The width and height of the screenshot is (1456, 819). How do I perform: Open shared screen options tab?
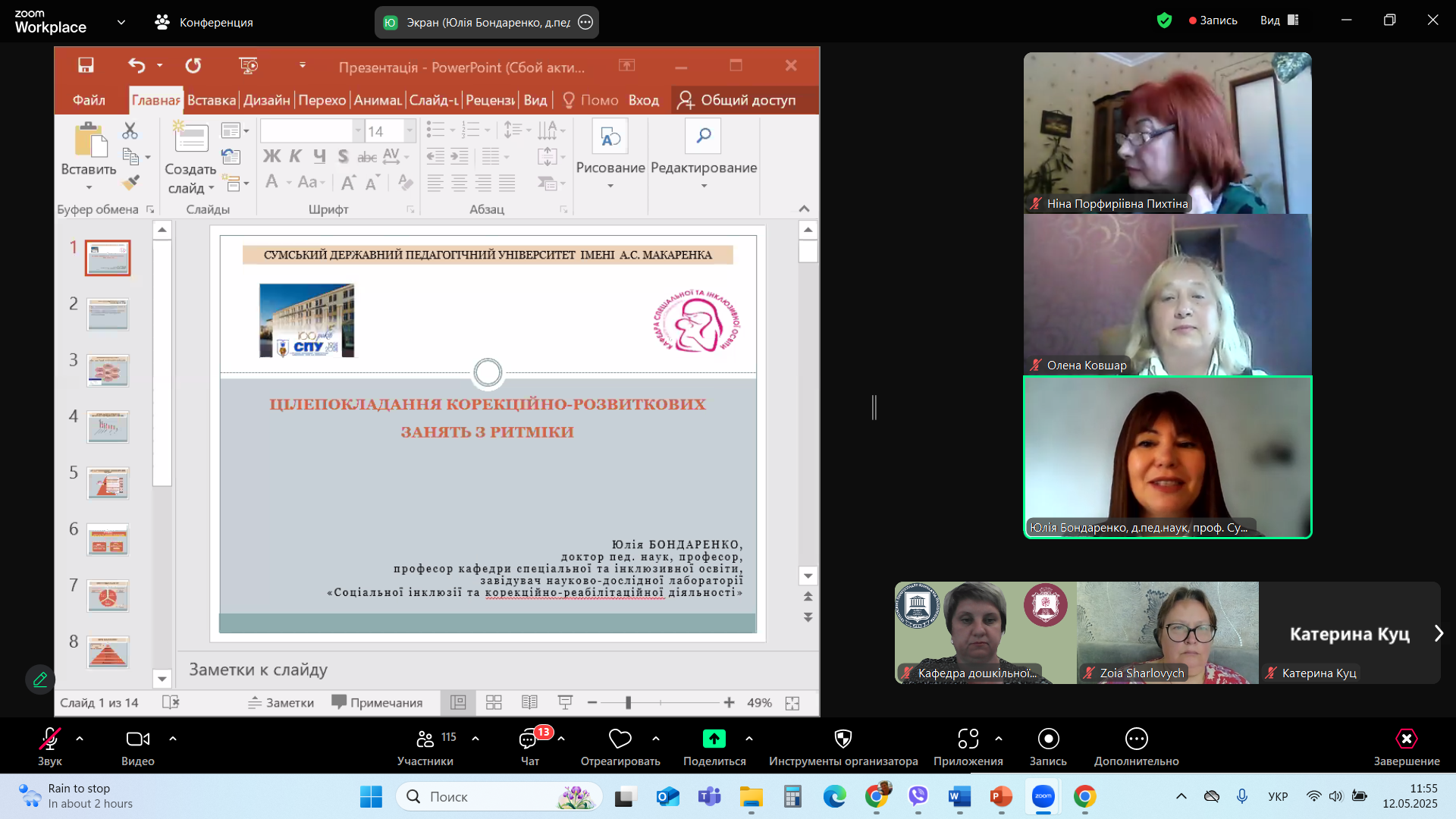585,22
